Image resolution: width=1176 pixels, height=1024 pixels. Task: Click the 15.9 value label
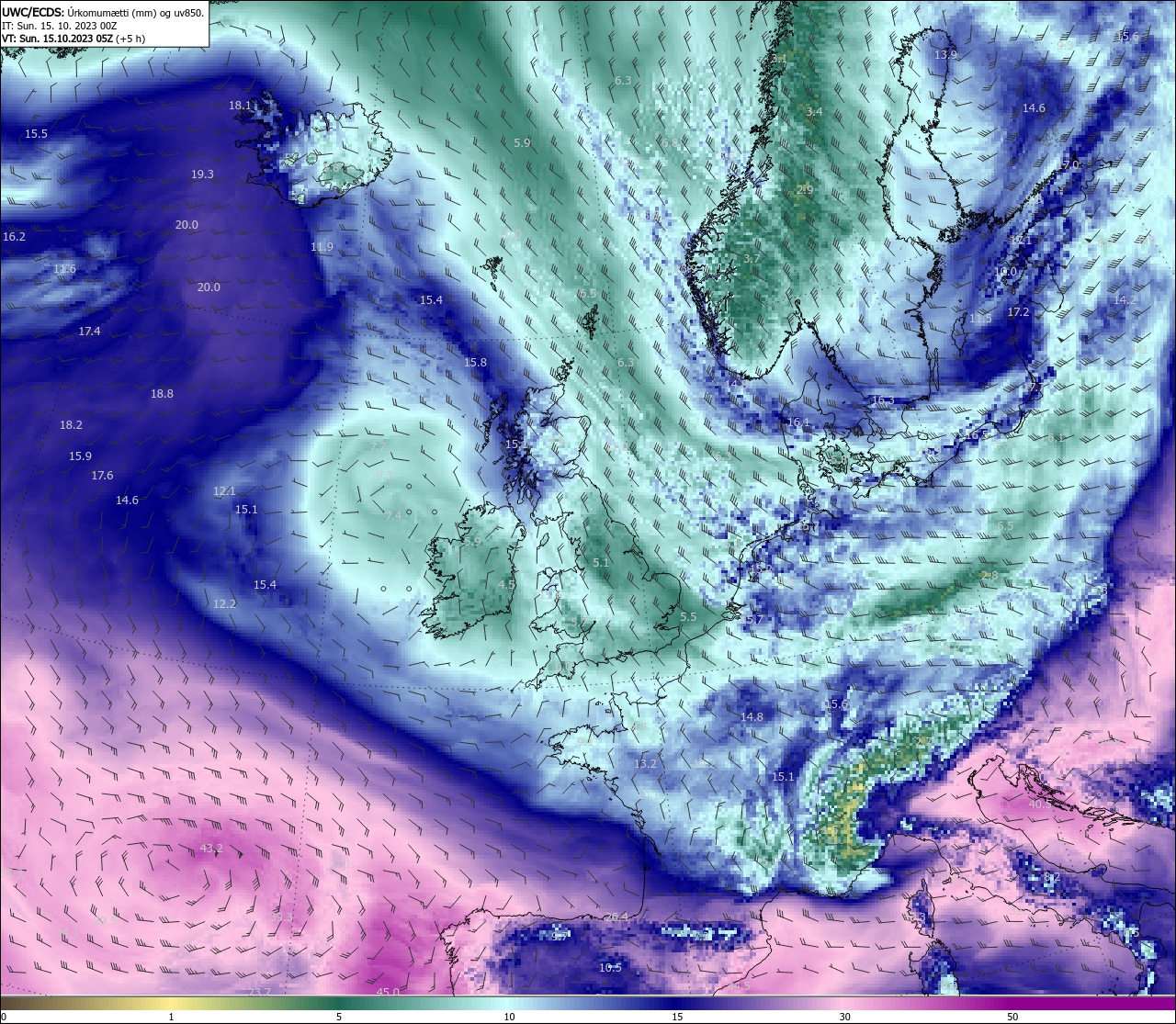[x=80, y=456]
